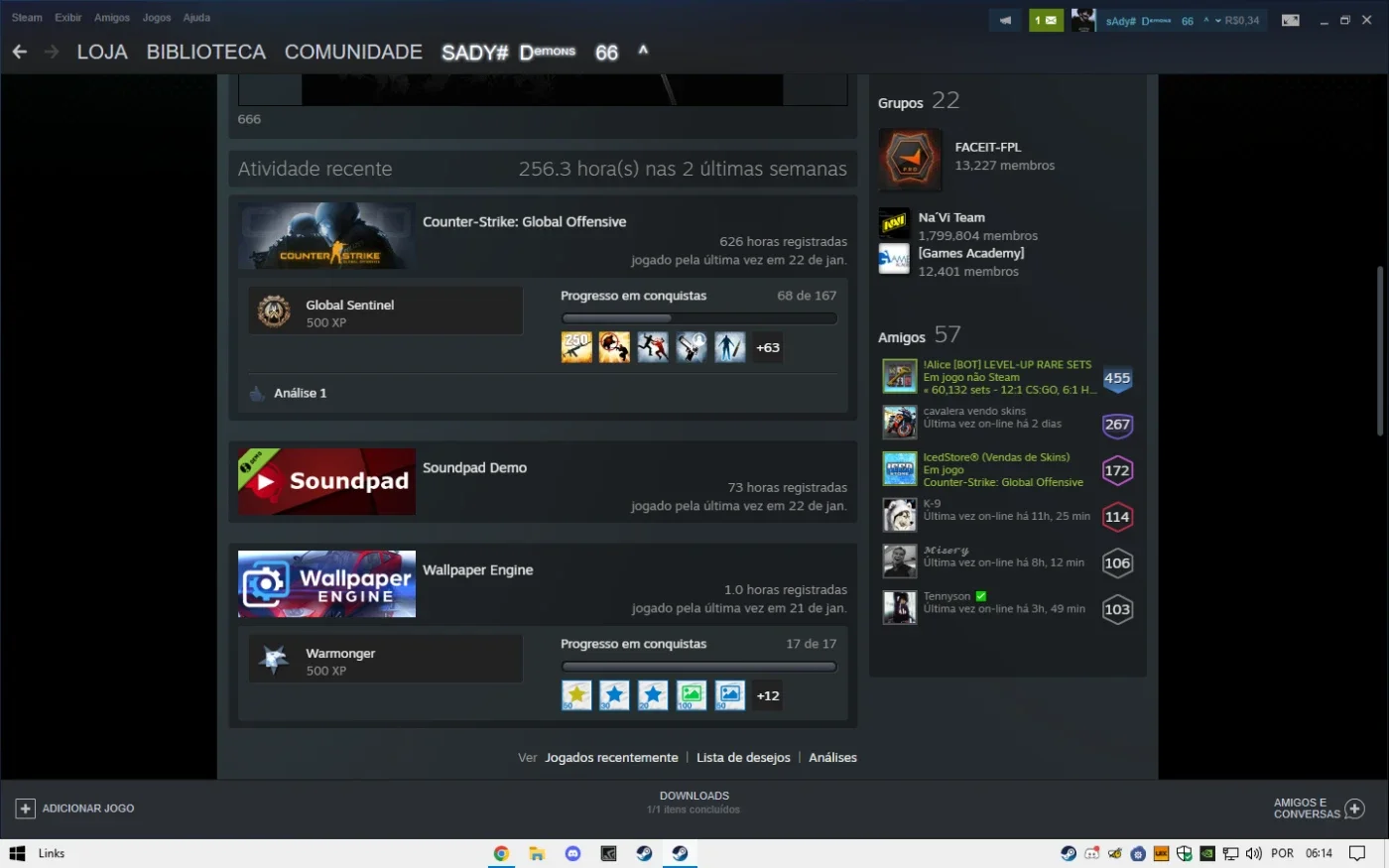Image resolution: width=1389 pixels, height=868 pixels.
Task: Click the Add Game plus icon
Action: [x=26, y=808]
